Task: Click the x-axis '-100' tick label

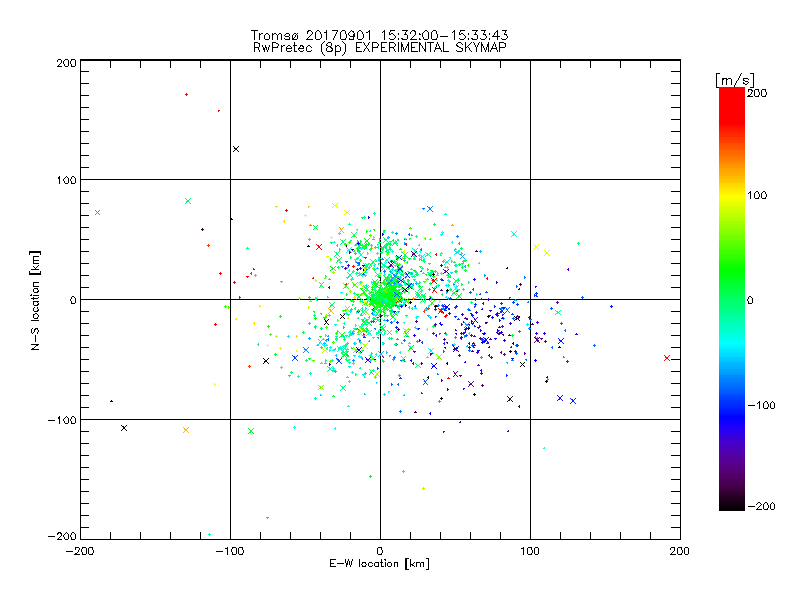Action: [x=230, y=551]
